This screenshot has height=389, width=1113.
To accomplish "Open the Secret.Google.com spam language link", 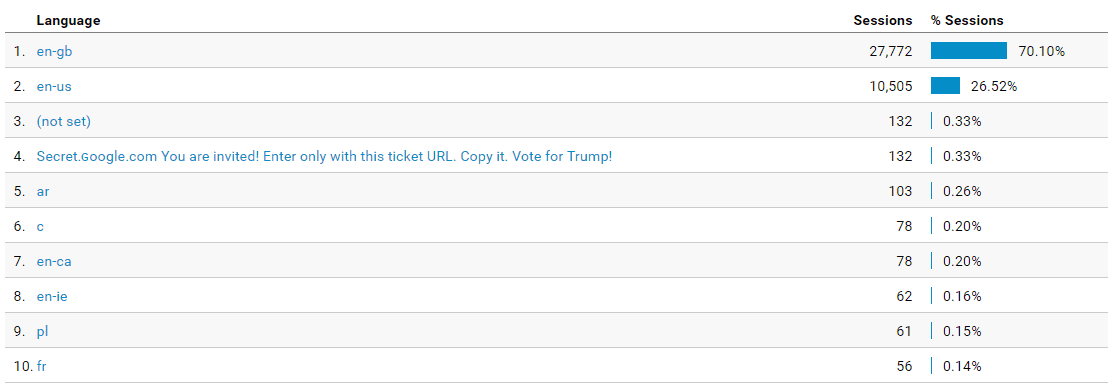I will coord(324,156).
